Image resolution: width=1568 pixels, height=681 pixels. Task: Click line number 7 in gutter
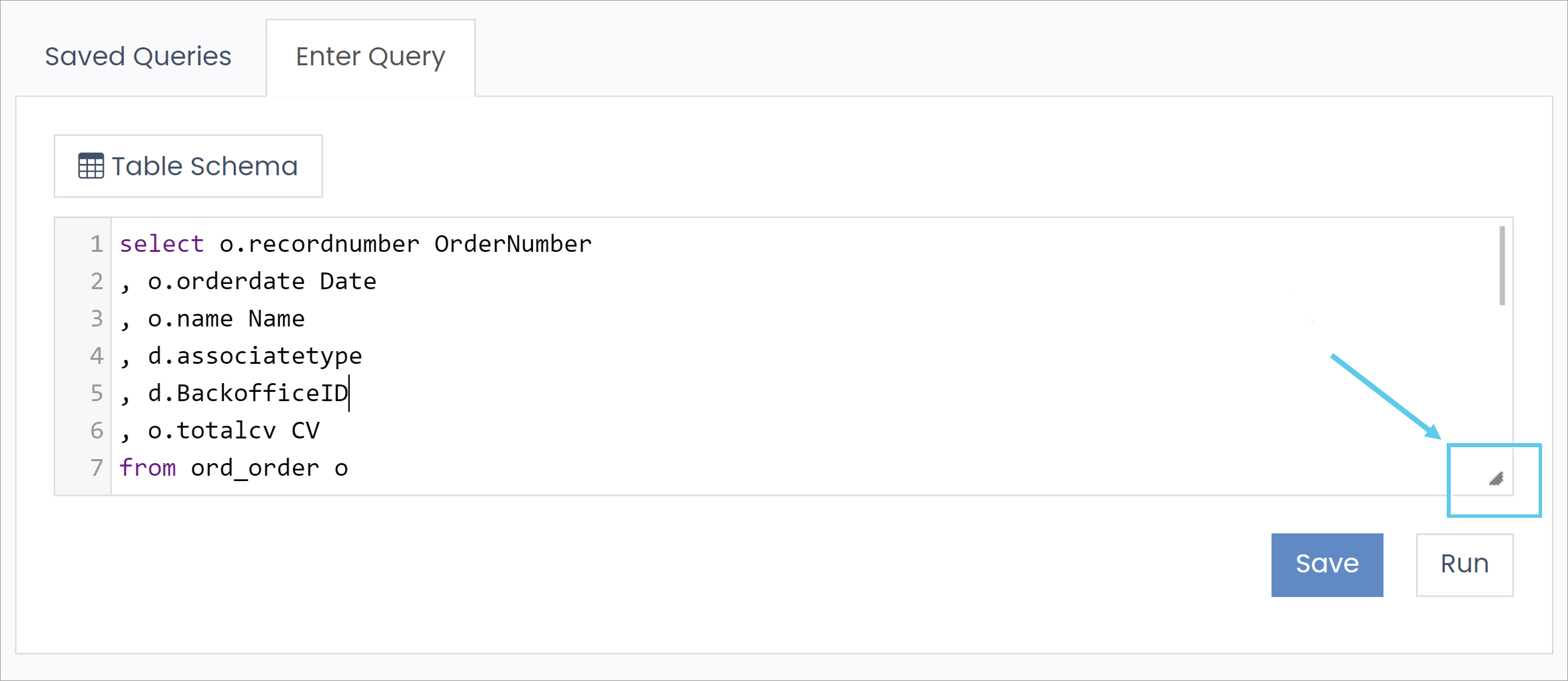(97, 468)
